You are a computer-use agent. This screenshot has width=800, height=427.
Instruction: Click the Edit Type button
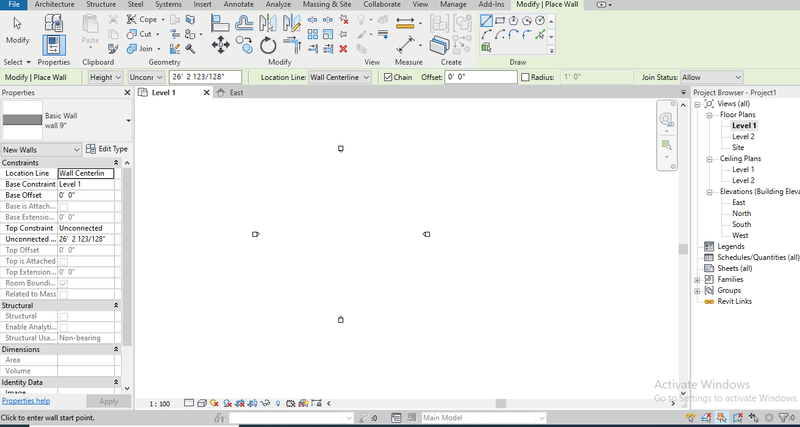(x=107, y=149)
